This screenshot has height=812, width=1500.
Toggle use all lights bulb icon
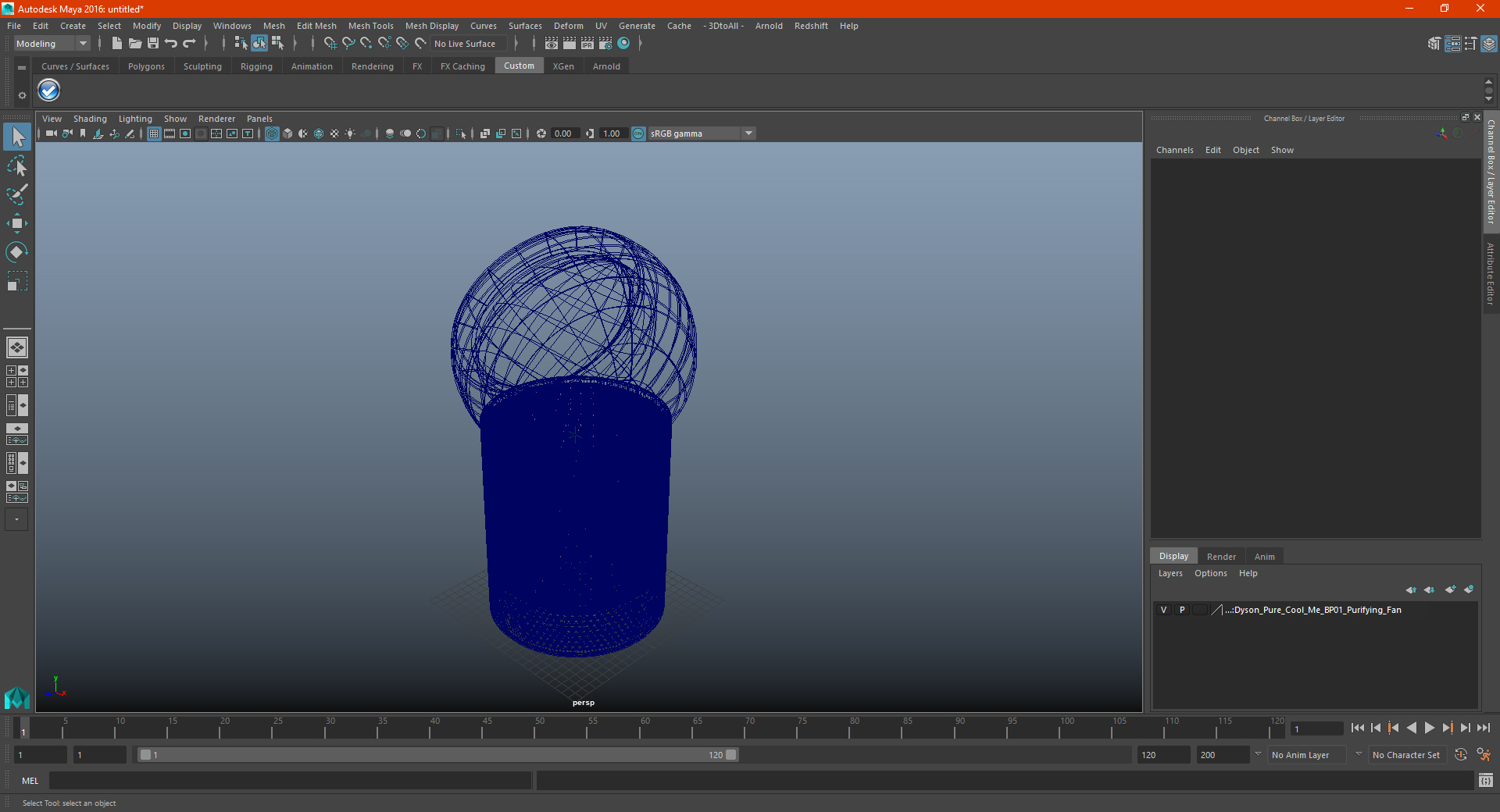[x=350, y=134]
